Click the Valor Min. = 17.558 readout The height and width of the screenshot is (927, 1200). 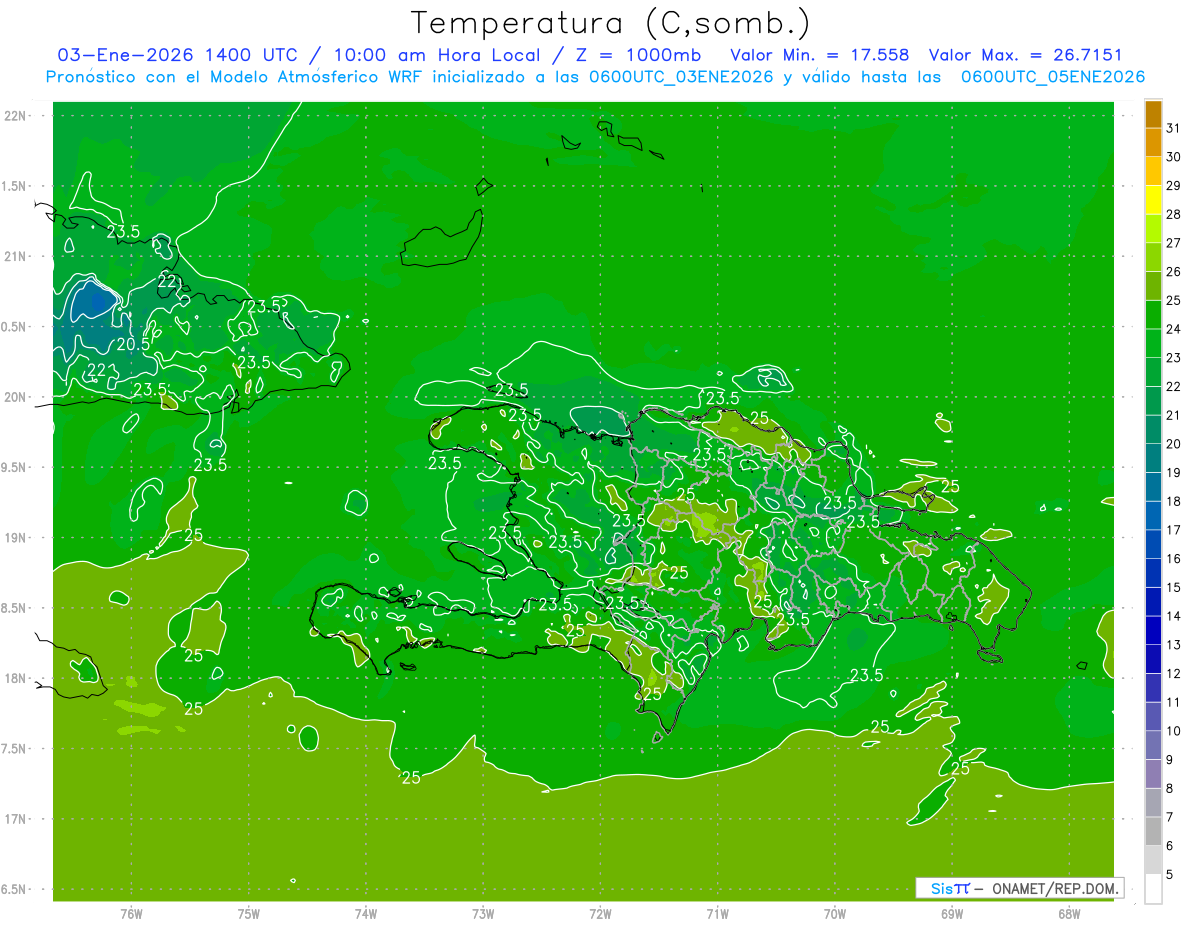coord(820,55)
